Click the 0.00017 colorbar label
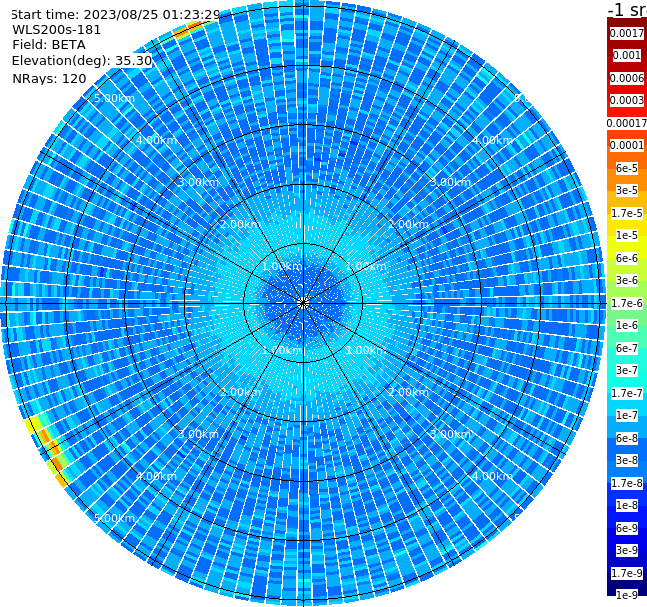Viewport: 647px width, 607px height. click(x=627, y=123)
